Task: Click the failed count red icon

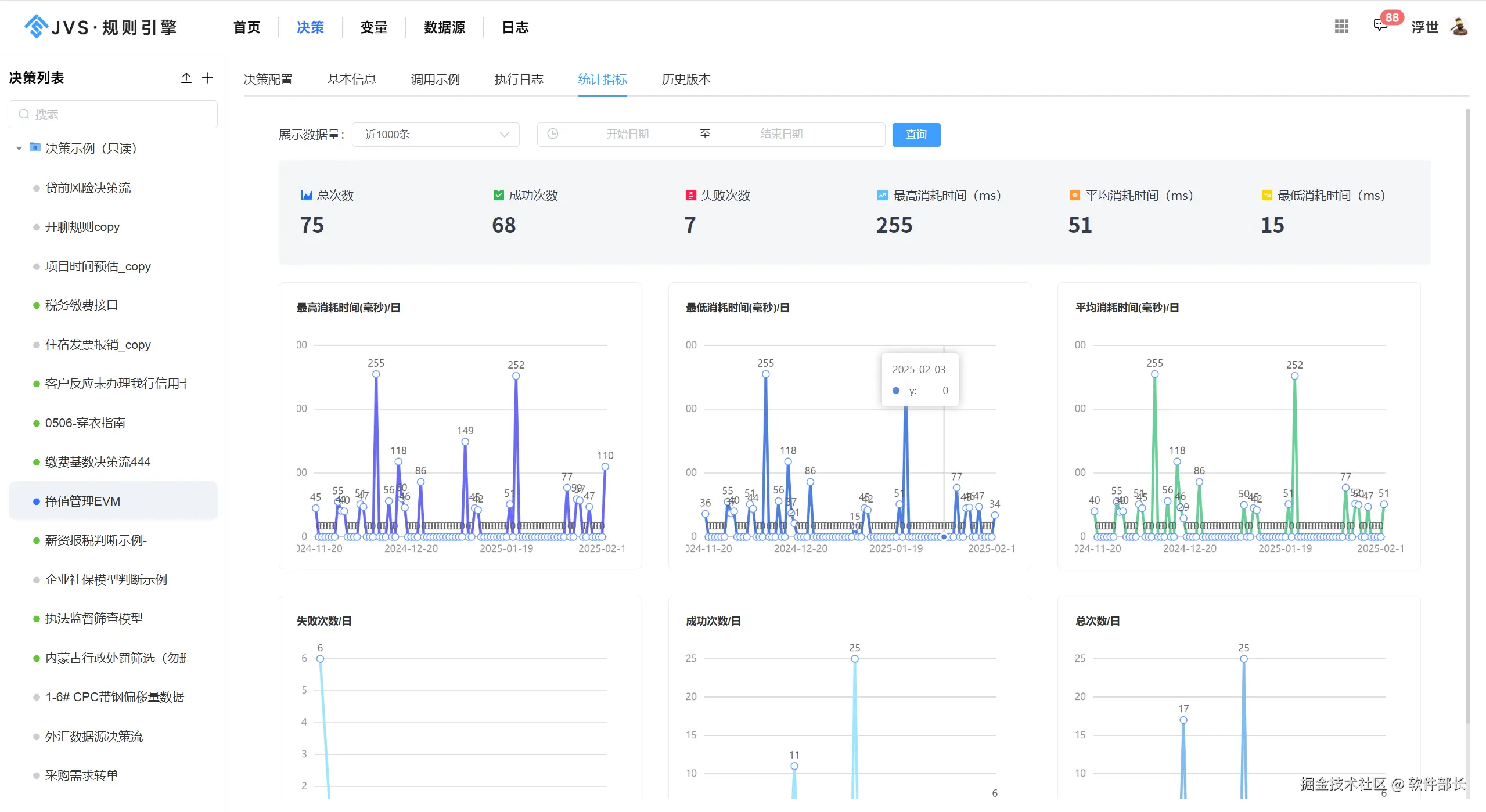Action: (690, 195)
